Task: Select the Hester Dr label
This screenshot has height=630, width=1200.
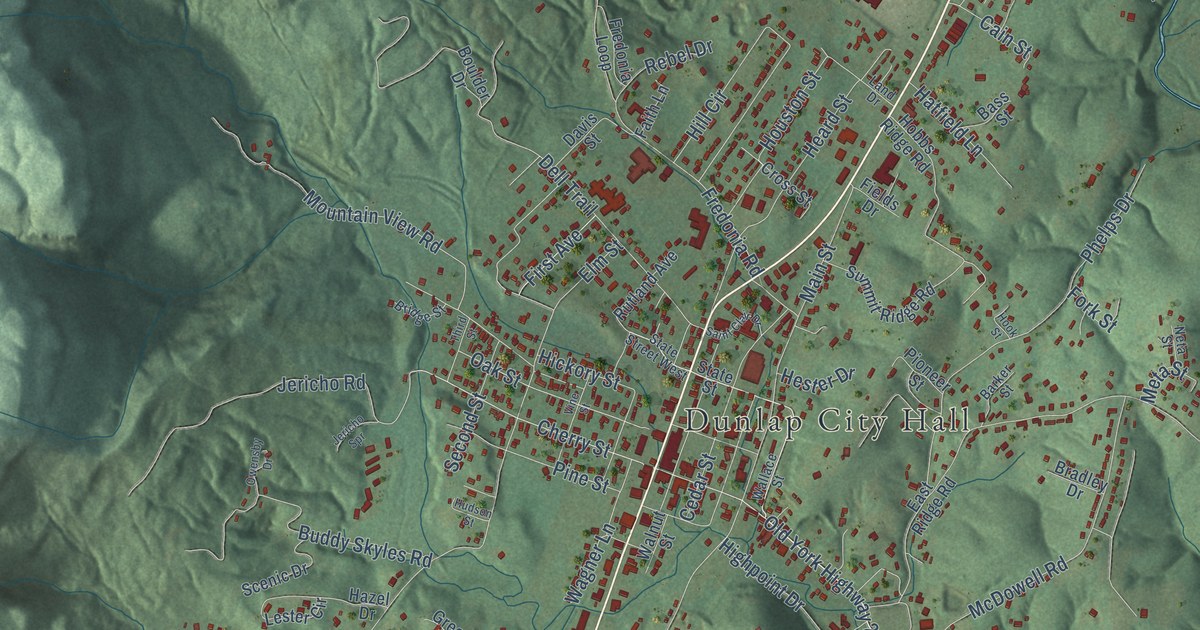Action: (x=818, y=378)
